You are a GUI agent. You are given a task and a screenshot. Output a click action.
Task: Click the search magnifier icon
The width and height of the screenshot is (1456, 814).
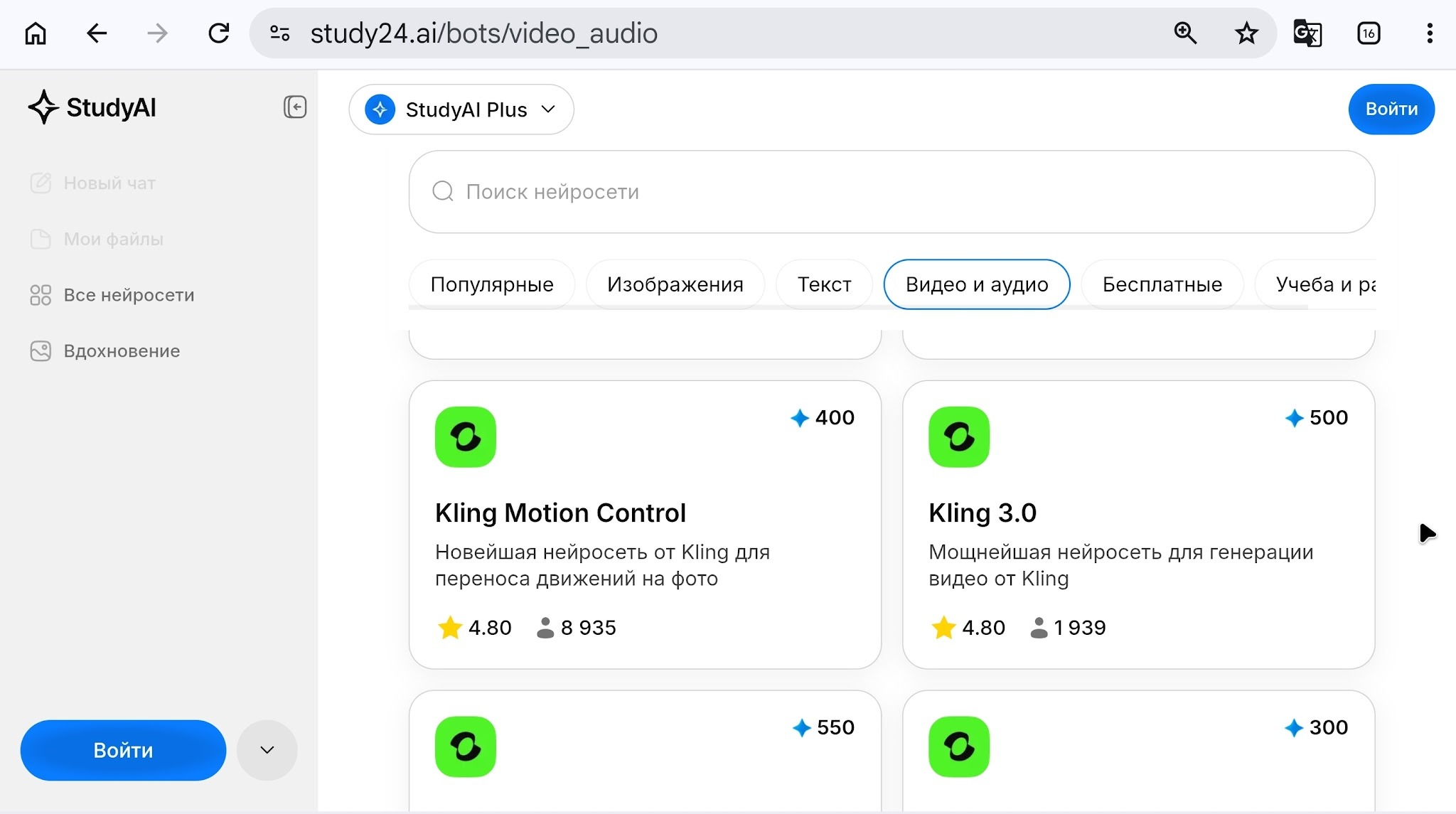click(x=443, y=191)
